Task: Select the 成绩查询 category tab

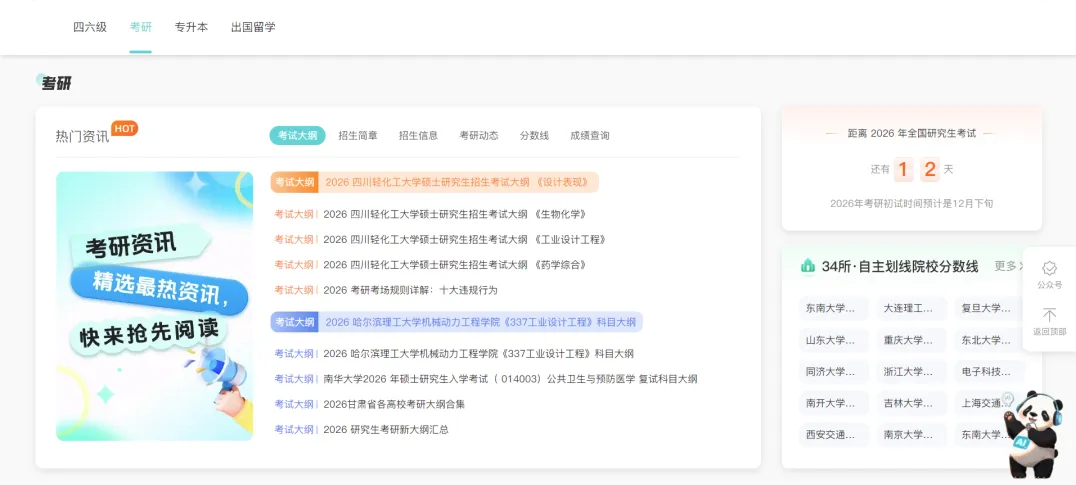Action: pos(589,136)
